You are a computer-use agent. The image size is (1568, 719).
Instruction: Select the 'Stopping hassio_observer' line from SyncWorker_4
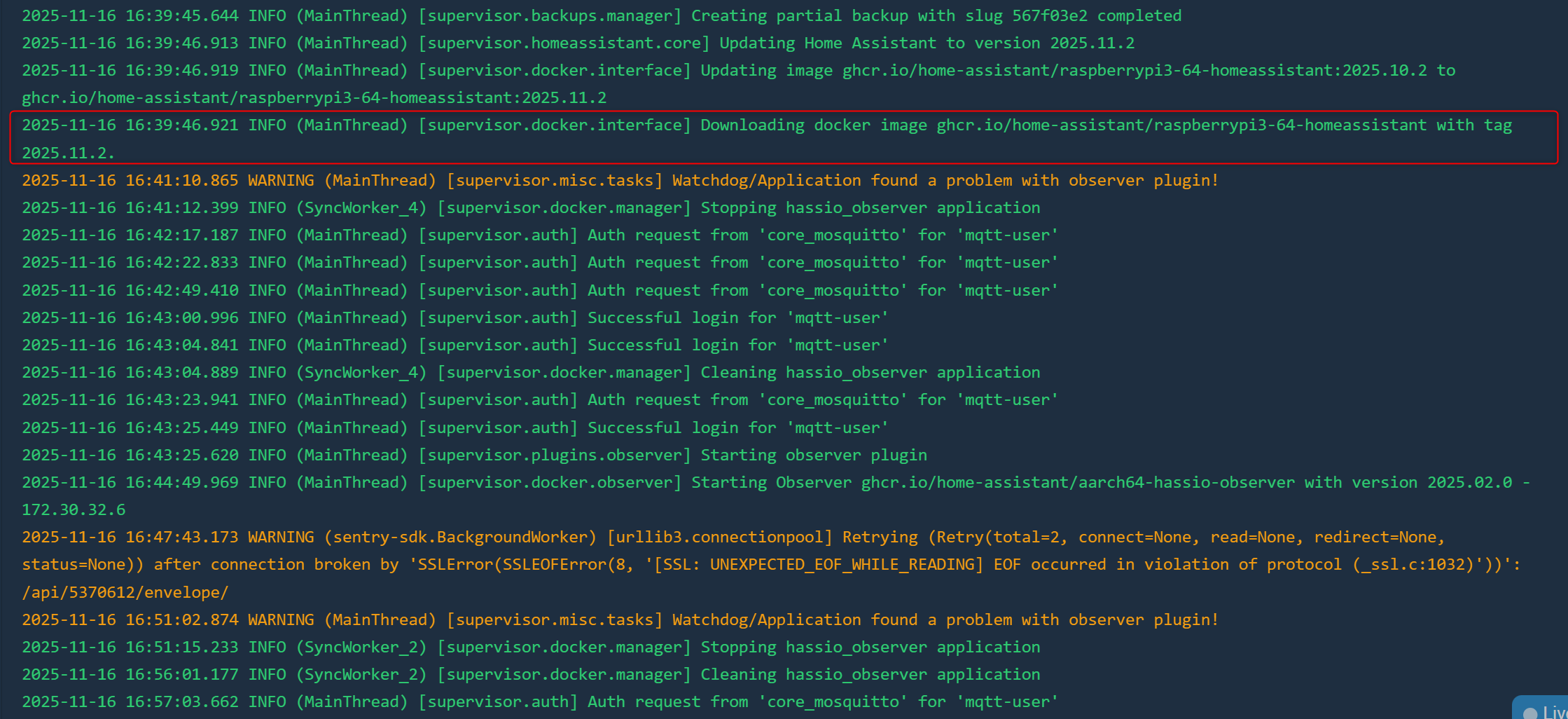530,207
